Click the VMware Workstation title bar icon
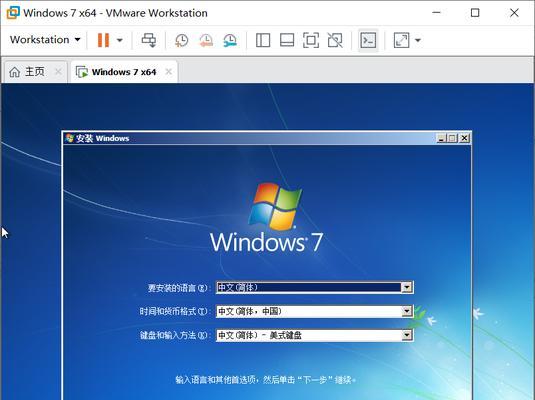The image size is (535, 400). (13, 13)
